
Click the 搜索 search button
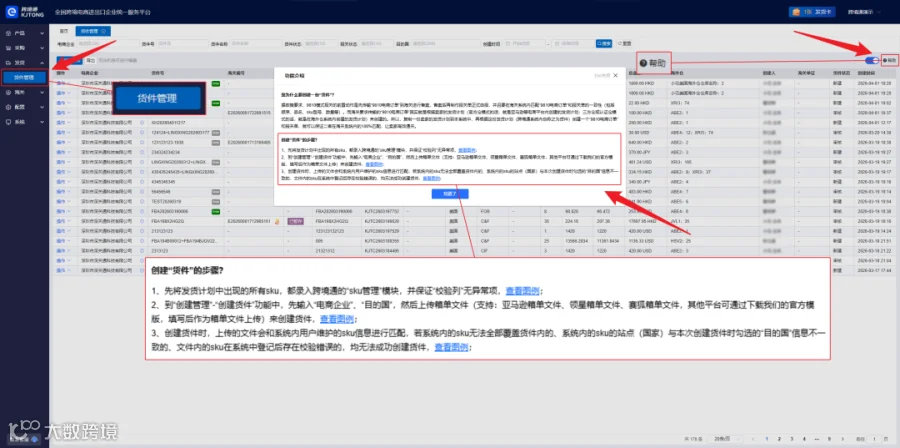604,44
